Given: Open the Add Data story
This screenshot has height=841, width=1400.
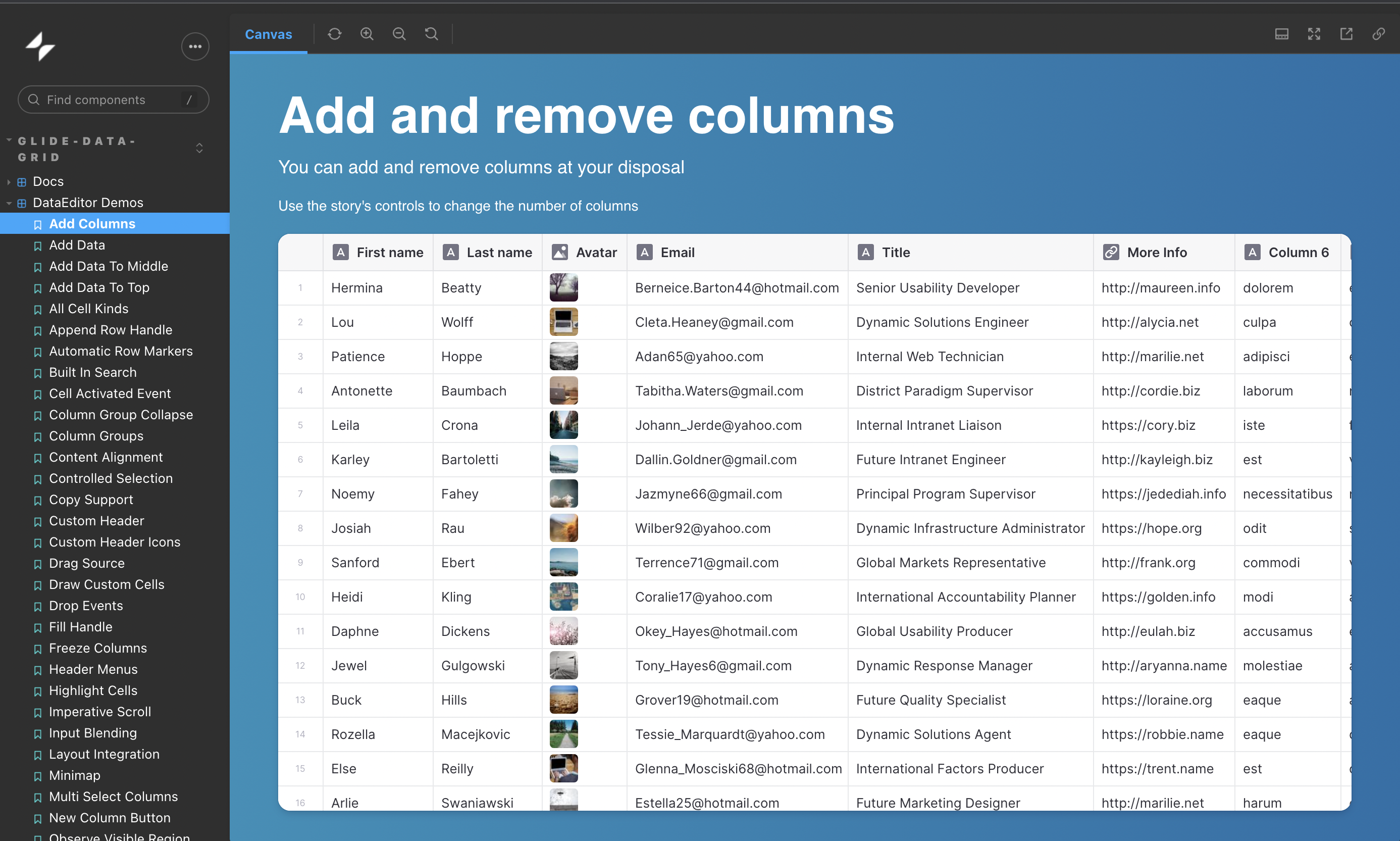Looking at the screenshot, I should (x=77, y=245).
